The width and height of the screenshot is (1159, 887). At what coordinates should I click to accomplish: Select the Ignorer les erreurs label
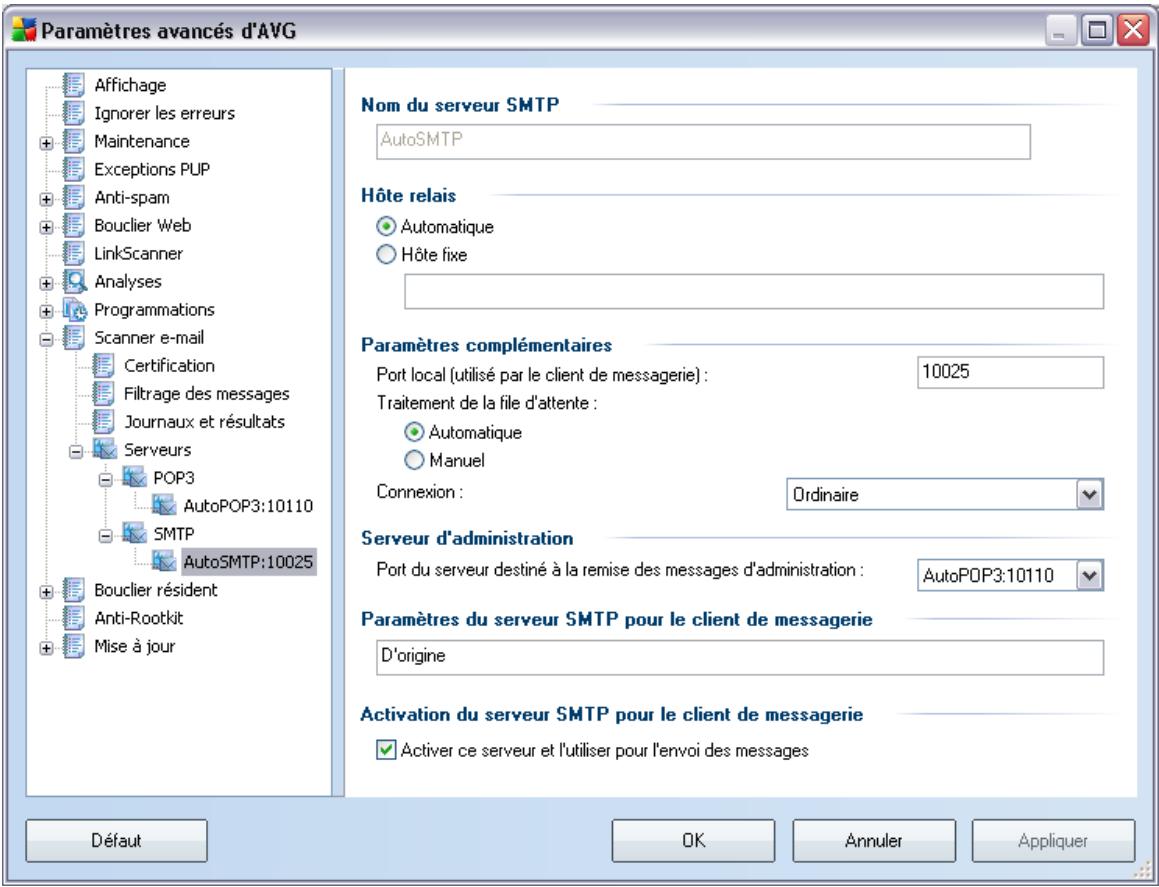(164, 113)
